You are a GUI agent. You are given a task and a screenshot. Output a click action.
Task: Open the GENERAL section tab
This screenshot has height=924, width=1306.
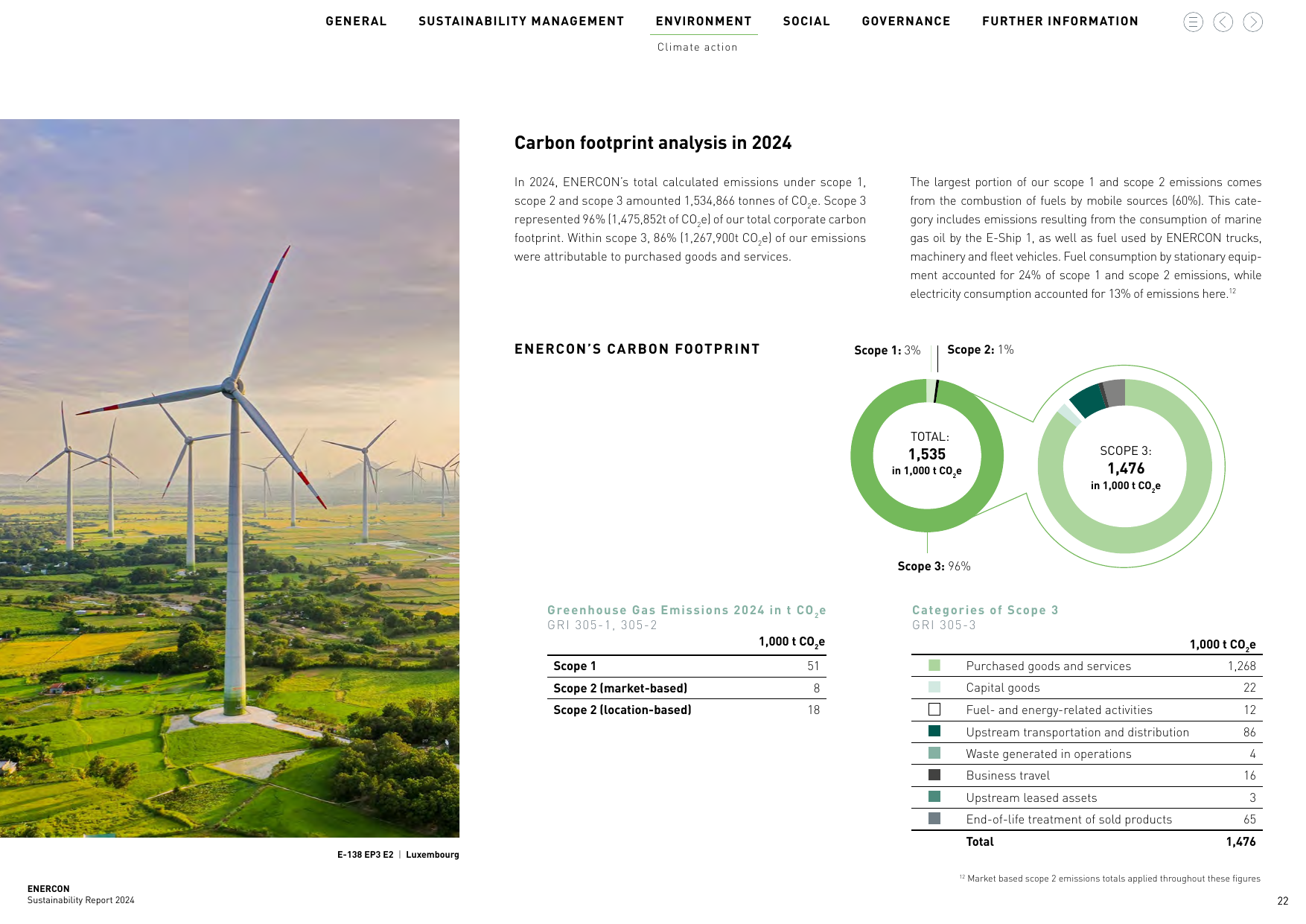point(356,22)
